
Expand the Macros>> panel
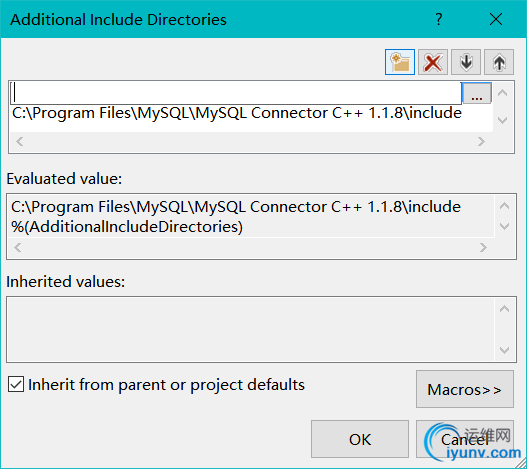[465, 389]
